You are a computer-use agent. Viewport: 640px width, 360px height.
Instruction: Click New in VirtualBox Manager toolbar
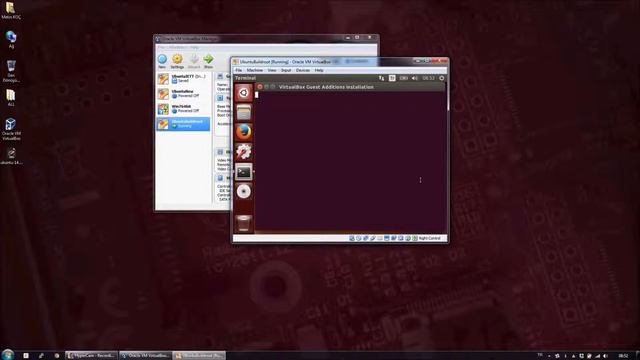[x=162, y=61]
